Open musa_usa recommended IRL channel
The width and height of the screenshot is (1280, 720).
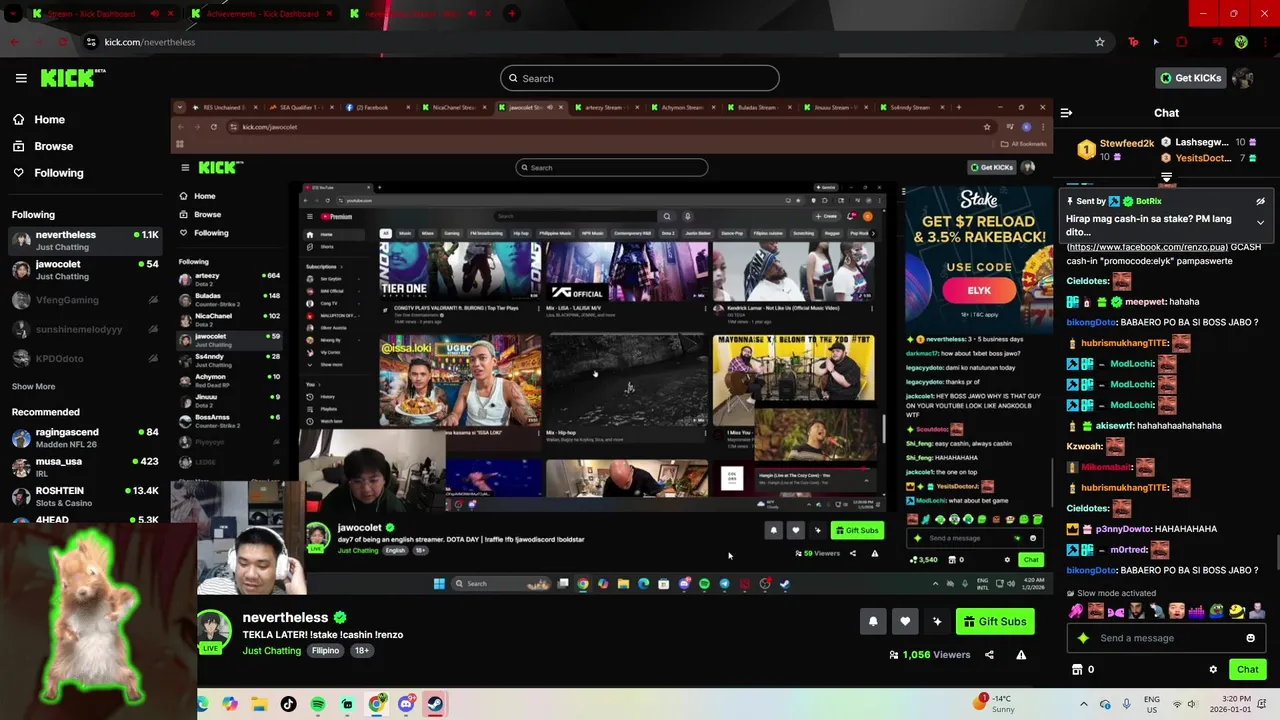[x=85, y=467]
